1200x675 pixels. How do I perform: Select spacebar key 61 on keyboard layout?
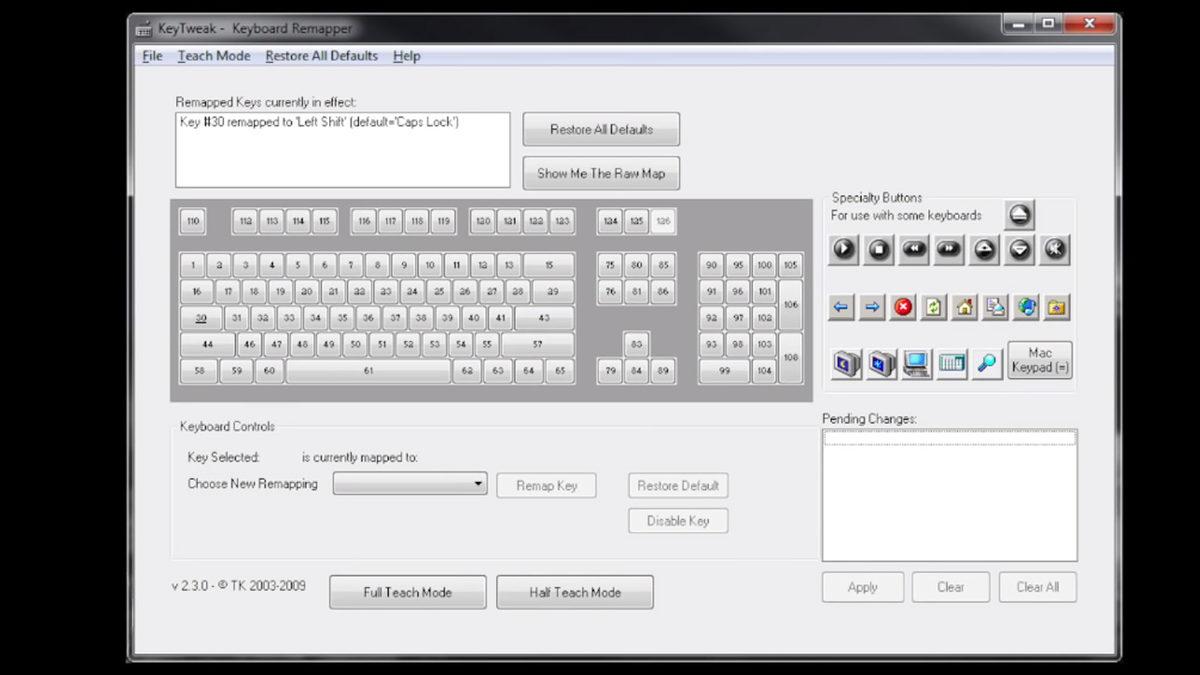[x=368, y=371]
